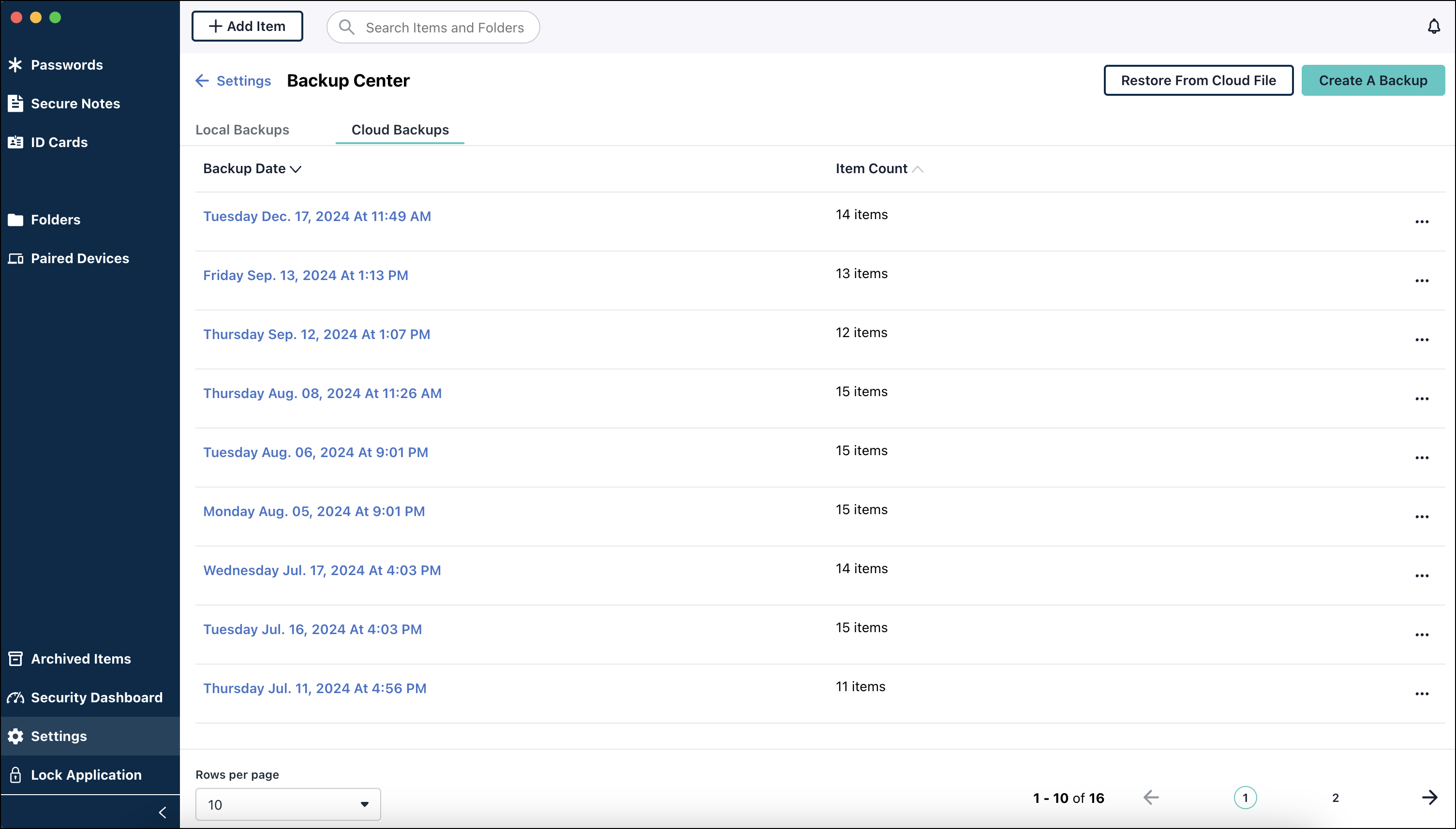Open the Passwords section
The image size is (1456, 829).
point(67,64)
